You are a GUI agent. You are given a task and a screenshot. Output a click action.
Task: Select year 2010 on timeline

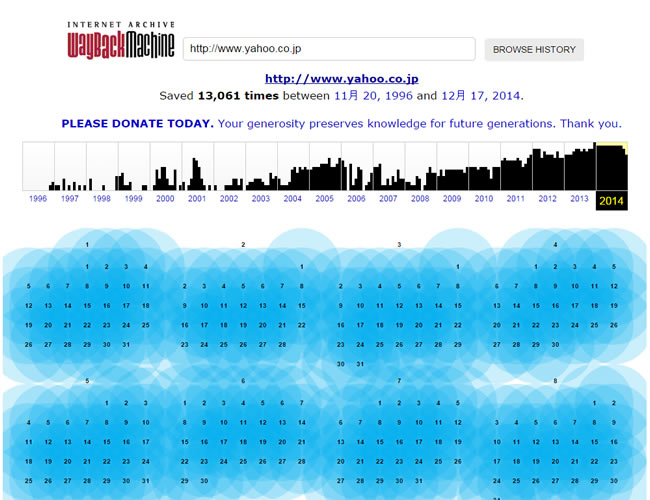484,199
